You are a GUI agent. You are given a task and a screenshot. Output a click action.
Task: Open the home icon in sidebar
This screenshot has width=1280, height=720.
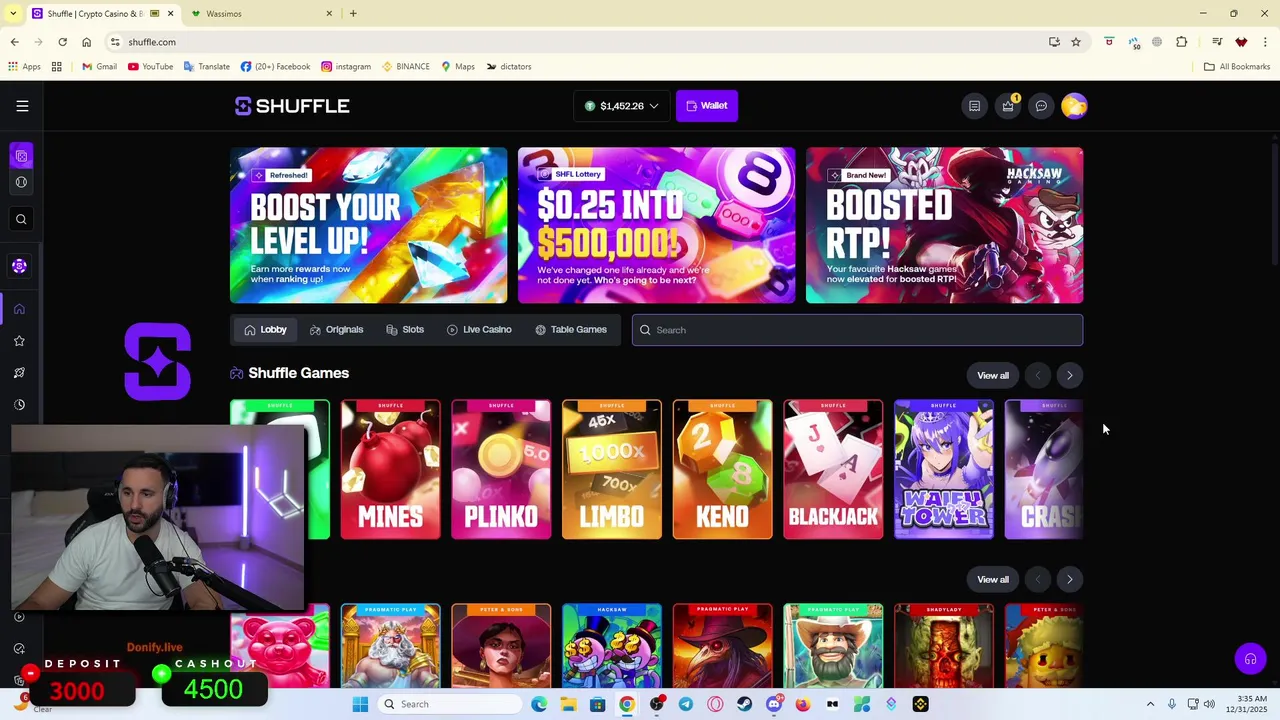click(19, 309)
